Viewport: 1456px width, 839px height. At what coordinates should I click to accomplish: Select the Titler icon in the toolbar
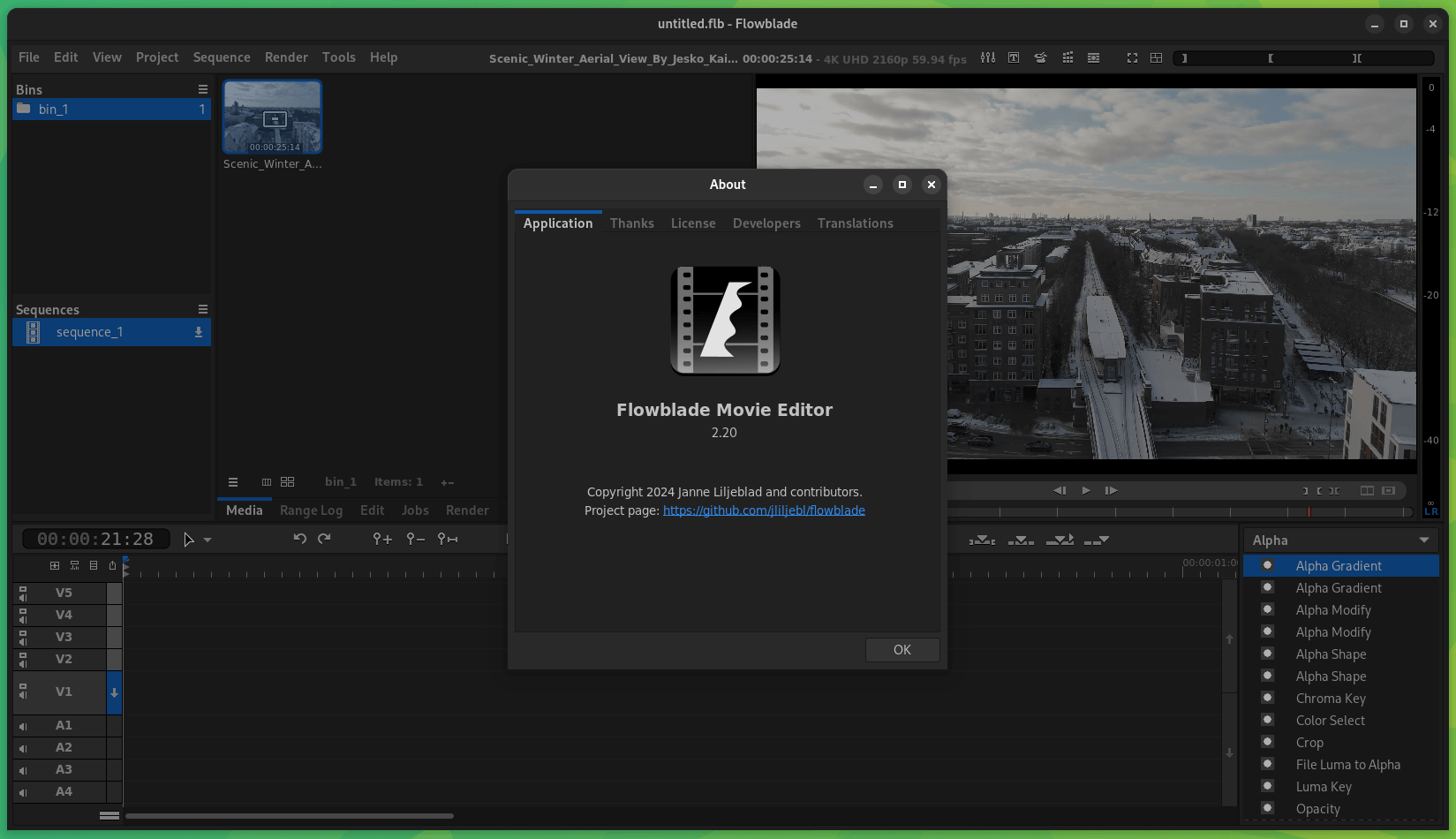[x=1014, y=57]
